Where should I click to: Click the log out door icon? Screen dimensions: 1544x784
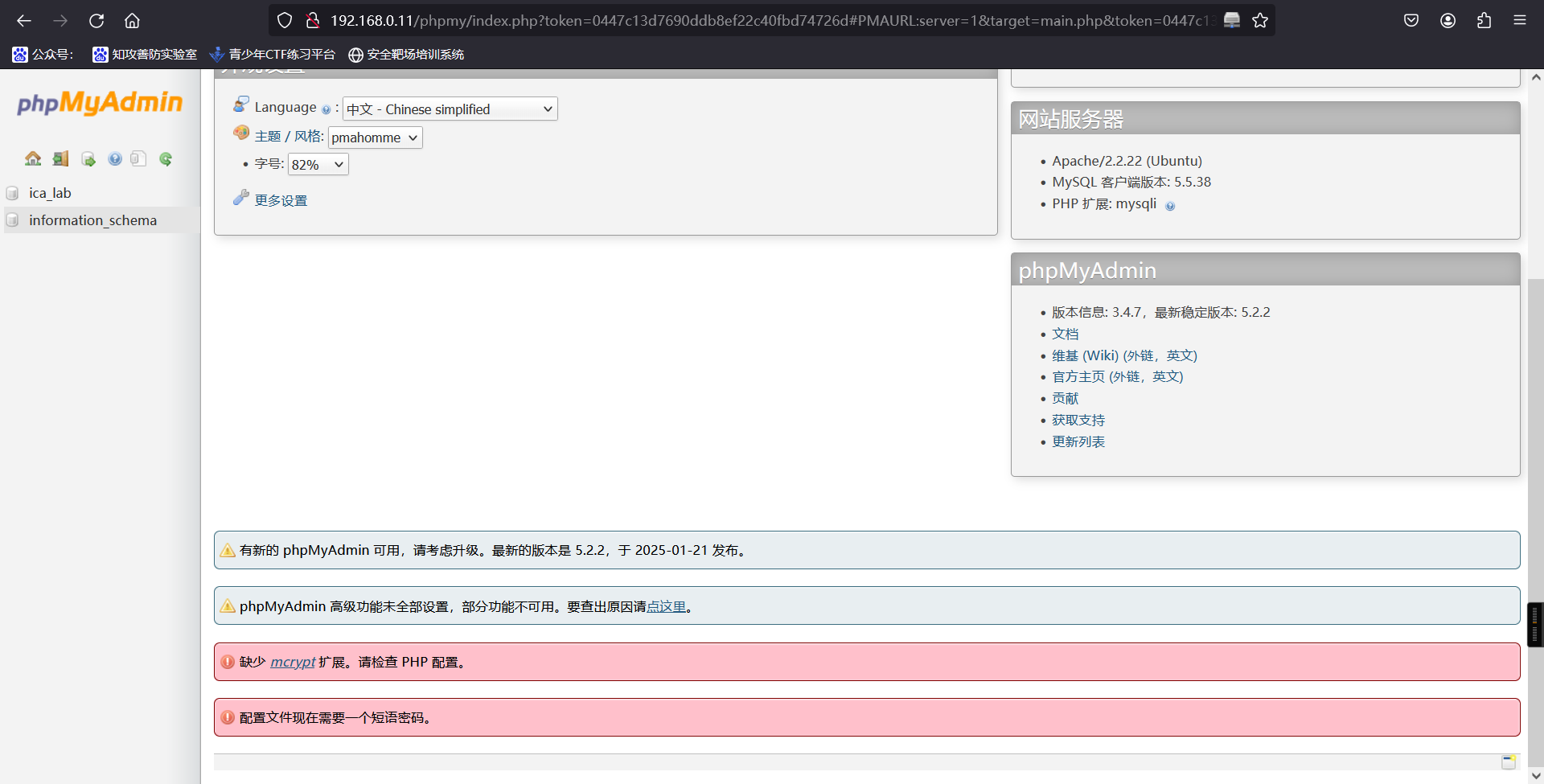(x=60, y=158)
